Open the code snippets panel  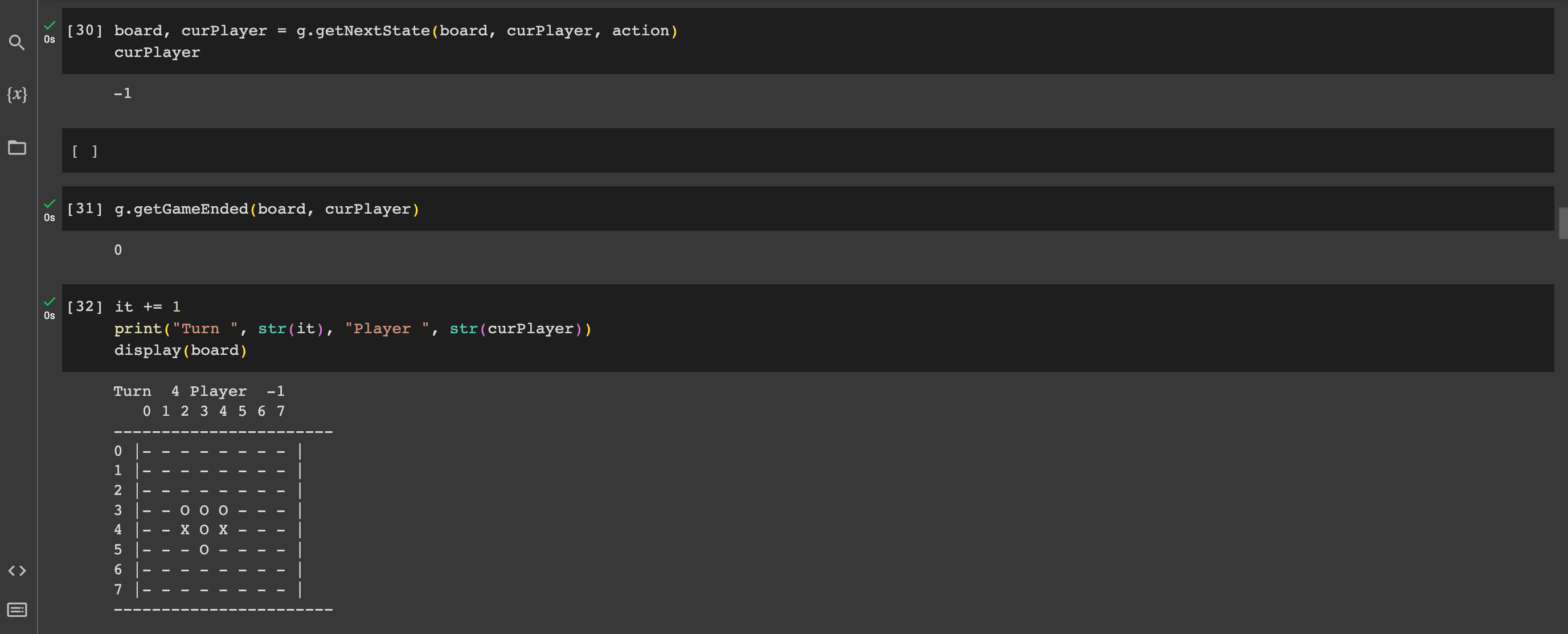(x=17, y=571)
